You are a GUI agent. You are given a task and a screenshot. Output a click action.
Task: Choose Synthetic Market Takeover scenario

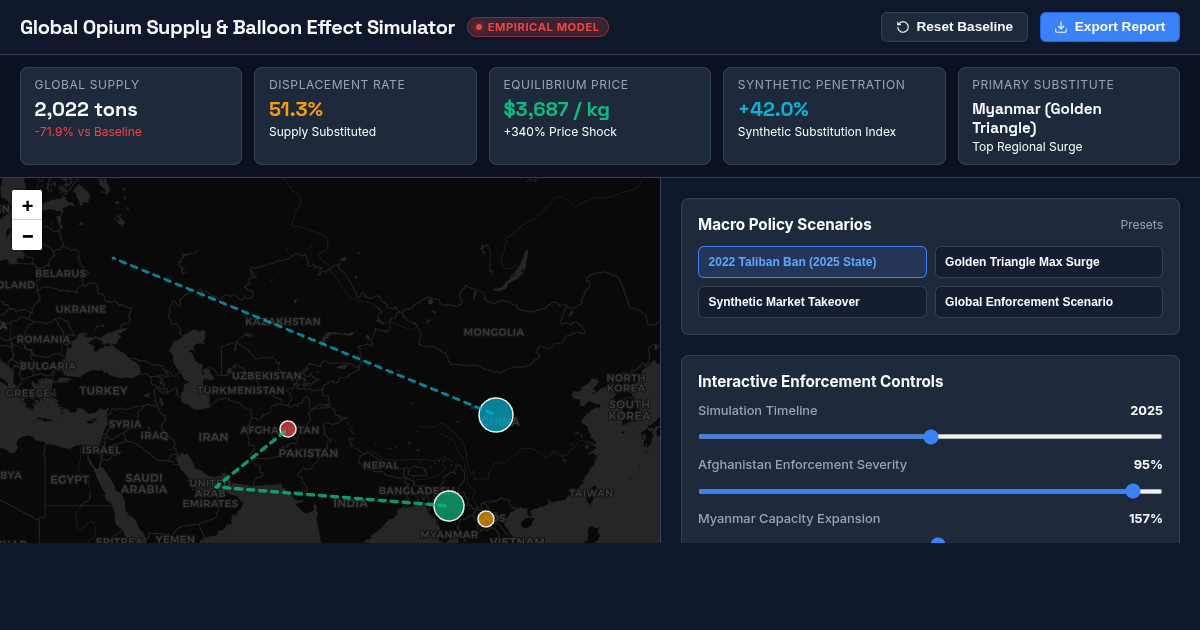pos(812,302)
